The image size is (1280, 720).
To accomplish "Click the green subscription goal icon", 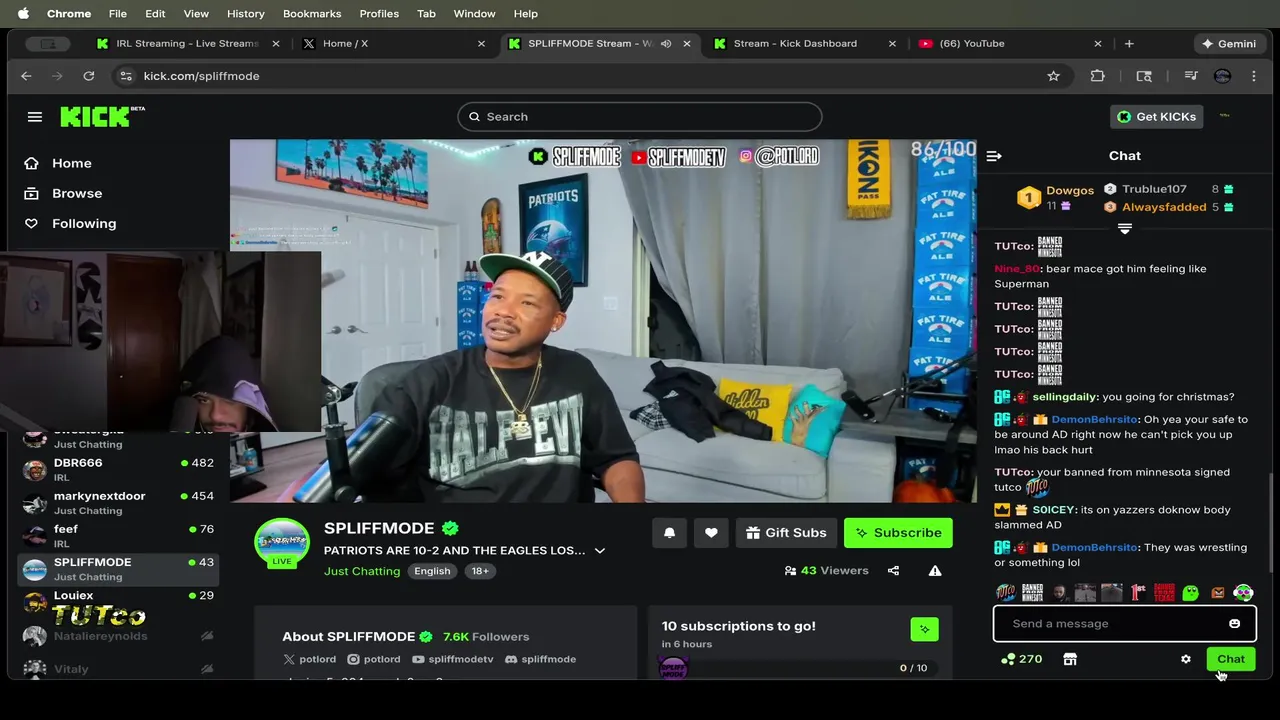I will (924, 629).
